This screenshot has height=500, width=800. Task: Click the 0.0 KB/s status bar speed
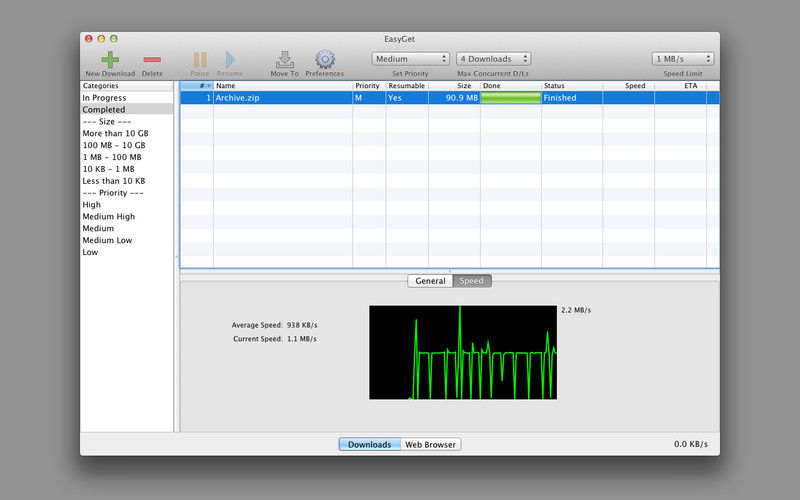(x=691, y=444)
